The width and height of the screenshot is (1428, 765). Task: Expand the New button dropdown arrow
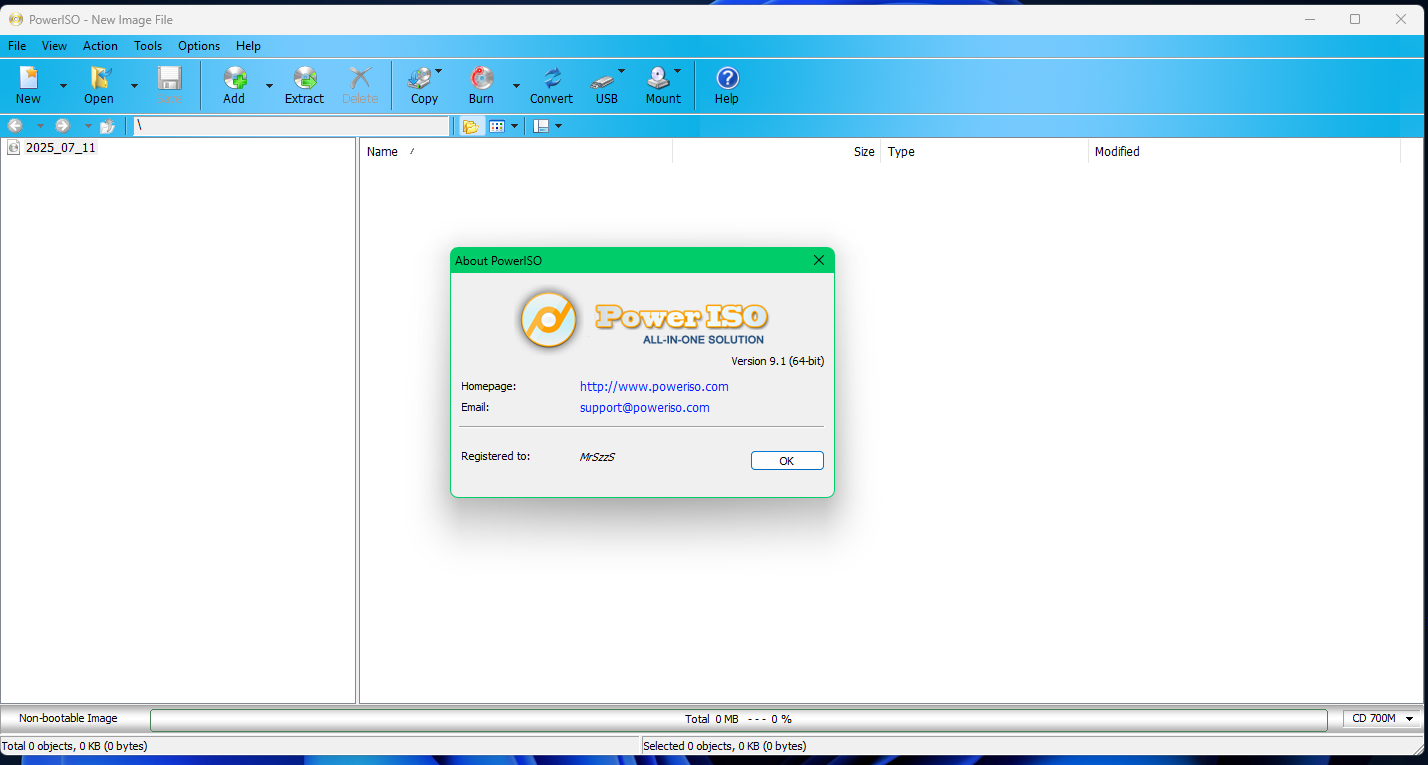(x=63, y=86)
